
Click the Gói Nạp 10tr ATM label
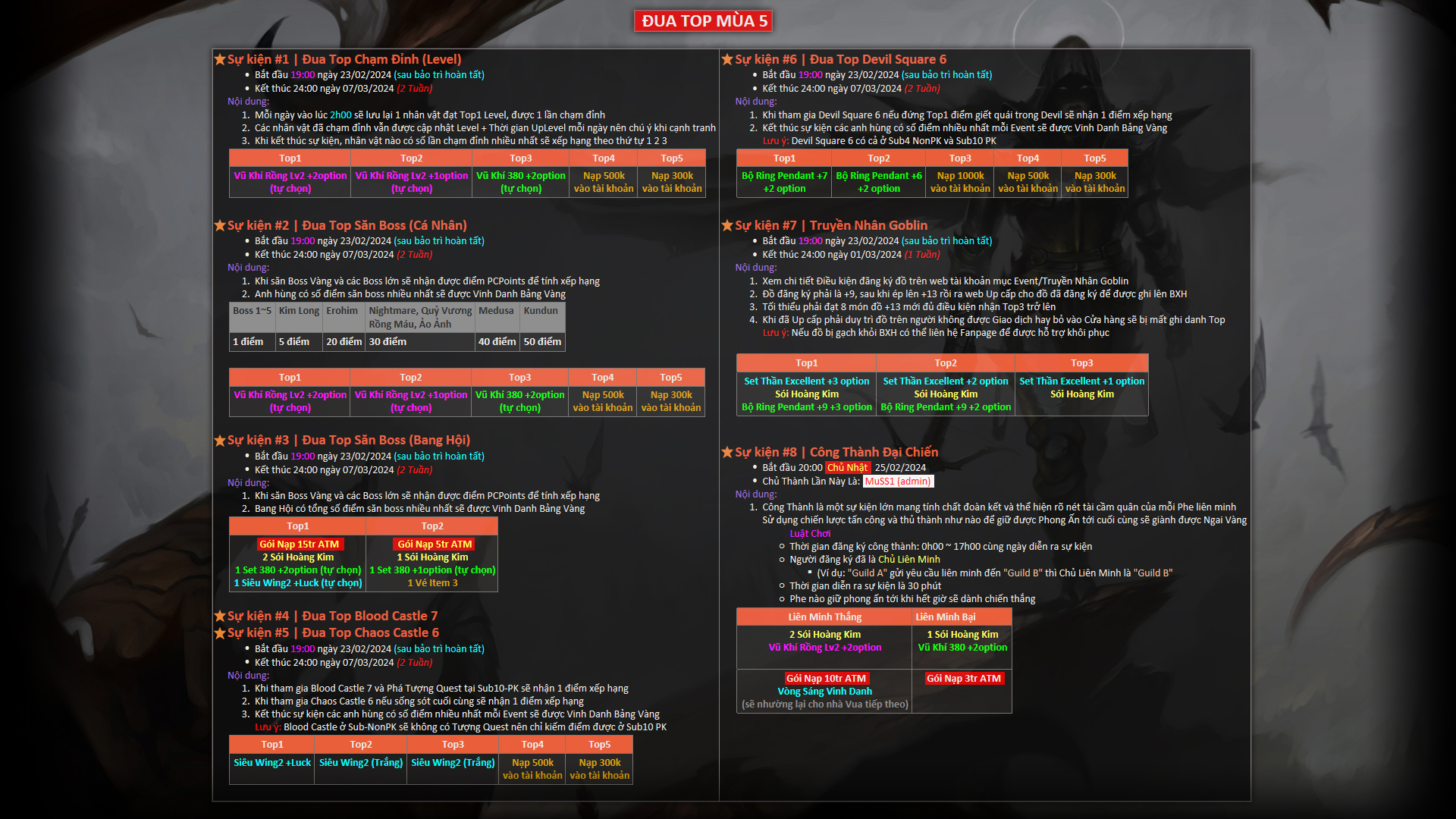[825, 679]
